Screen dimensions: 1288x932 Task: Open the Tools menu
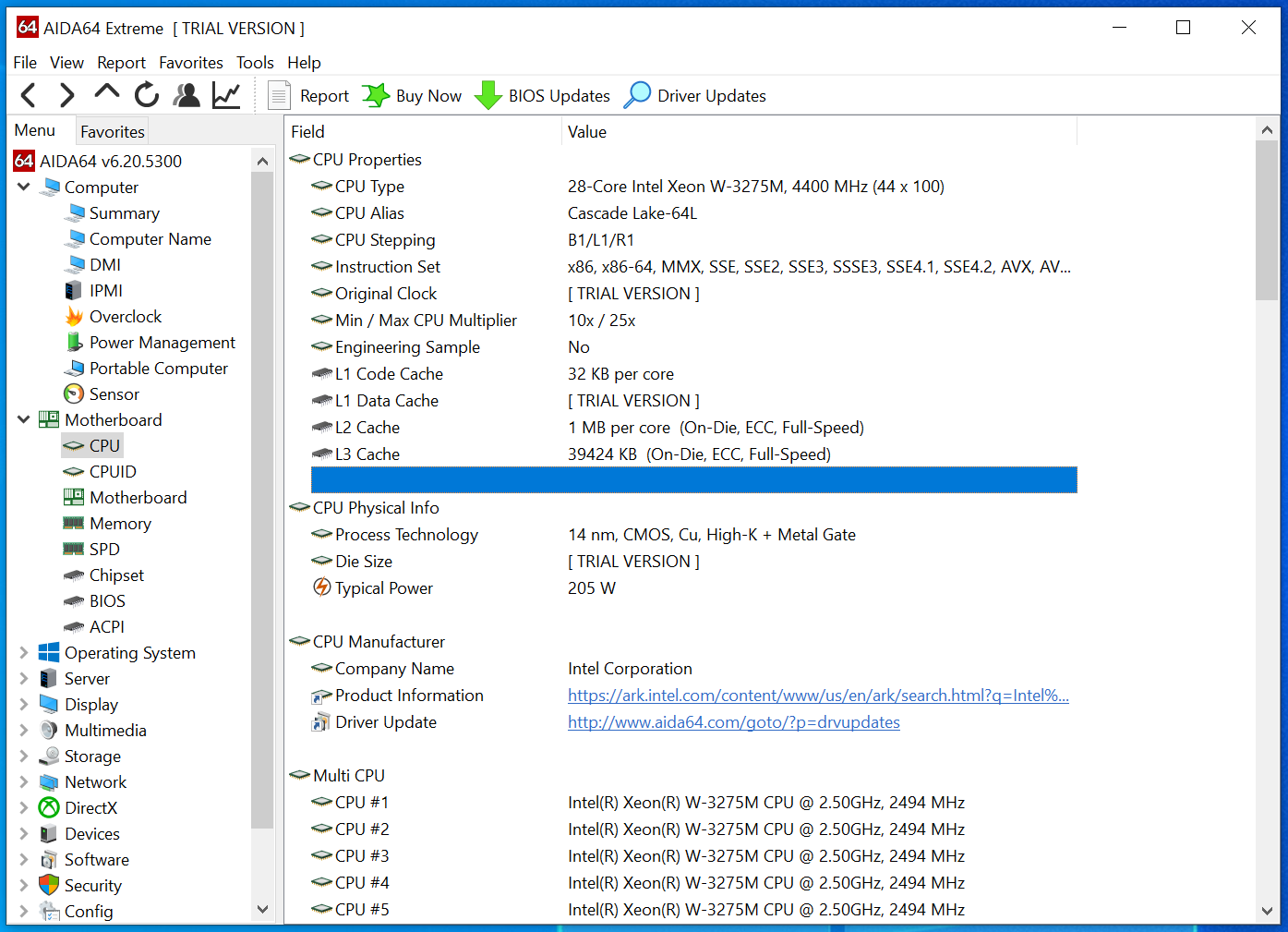[255, 62]
